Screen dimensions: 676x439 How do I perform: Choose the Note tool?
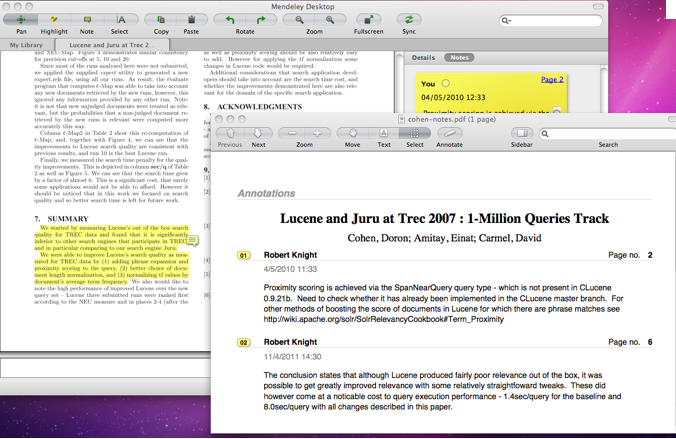point(87,20)
